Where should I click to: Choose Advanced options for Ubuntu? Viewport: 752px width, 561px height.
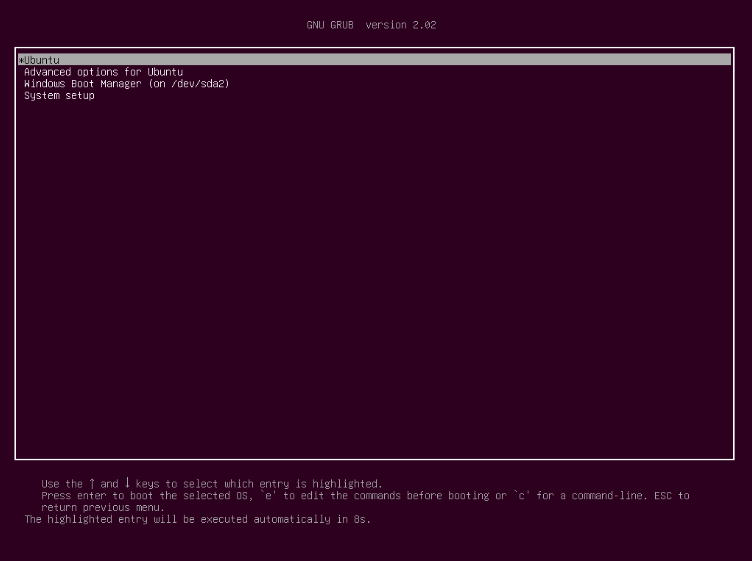tap(103, 72)
